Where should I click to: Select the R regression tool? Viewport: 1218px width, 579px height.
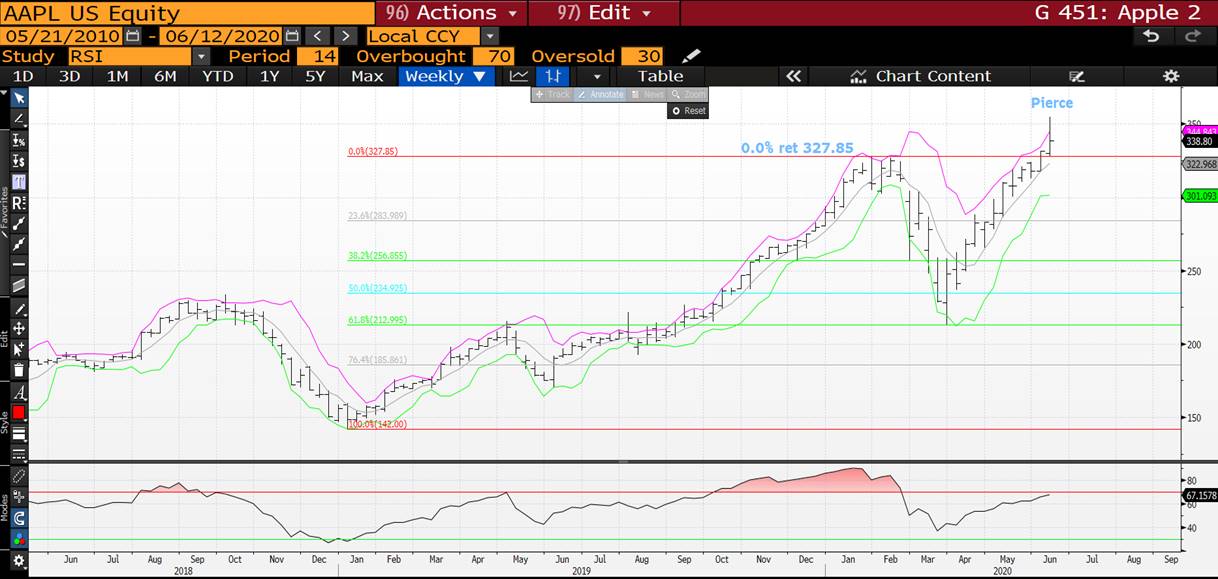pyautogui.click(x=19, y=203)
